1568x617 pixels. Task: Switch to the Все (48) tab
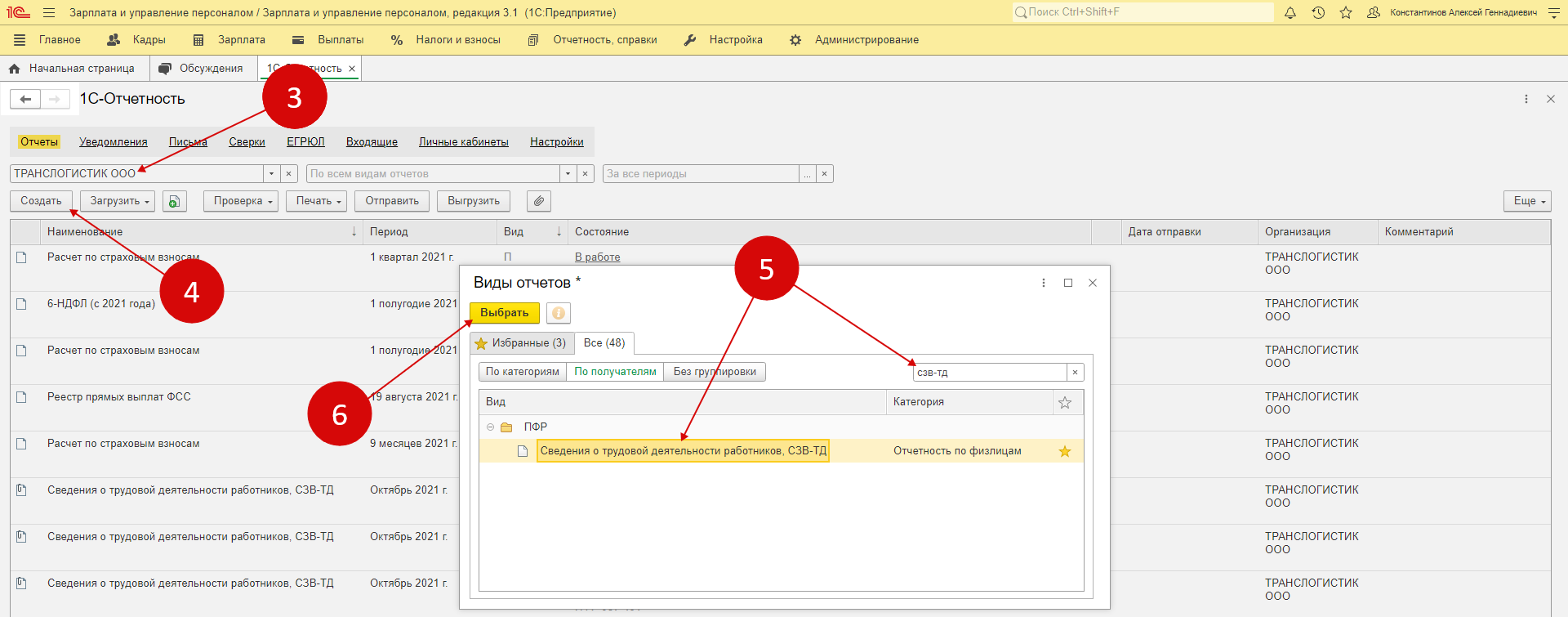[604, 343]
